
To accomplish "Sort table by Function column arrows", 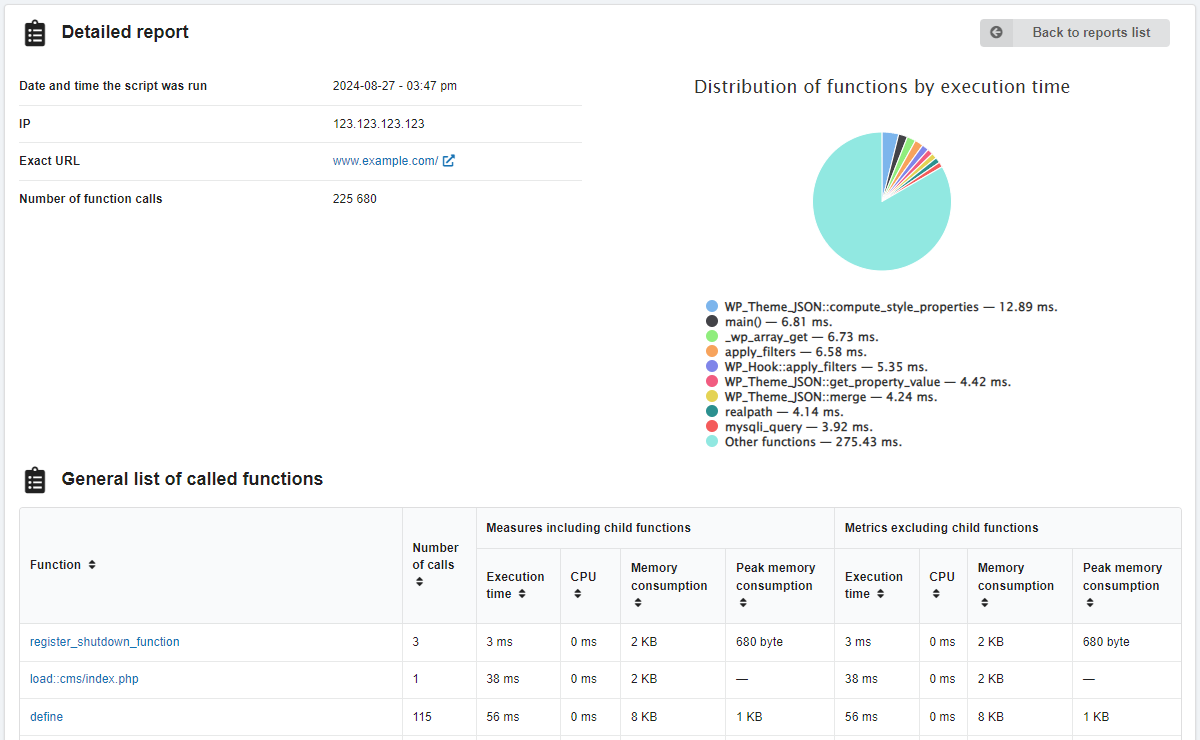I will 92,565.
